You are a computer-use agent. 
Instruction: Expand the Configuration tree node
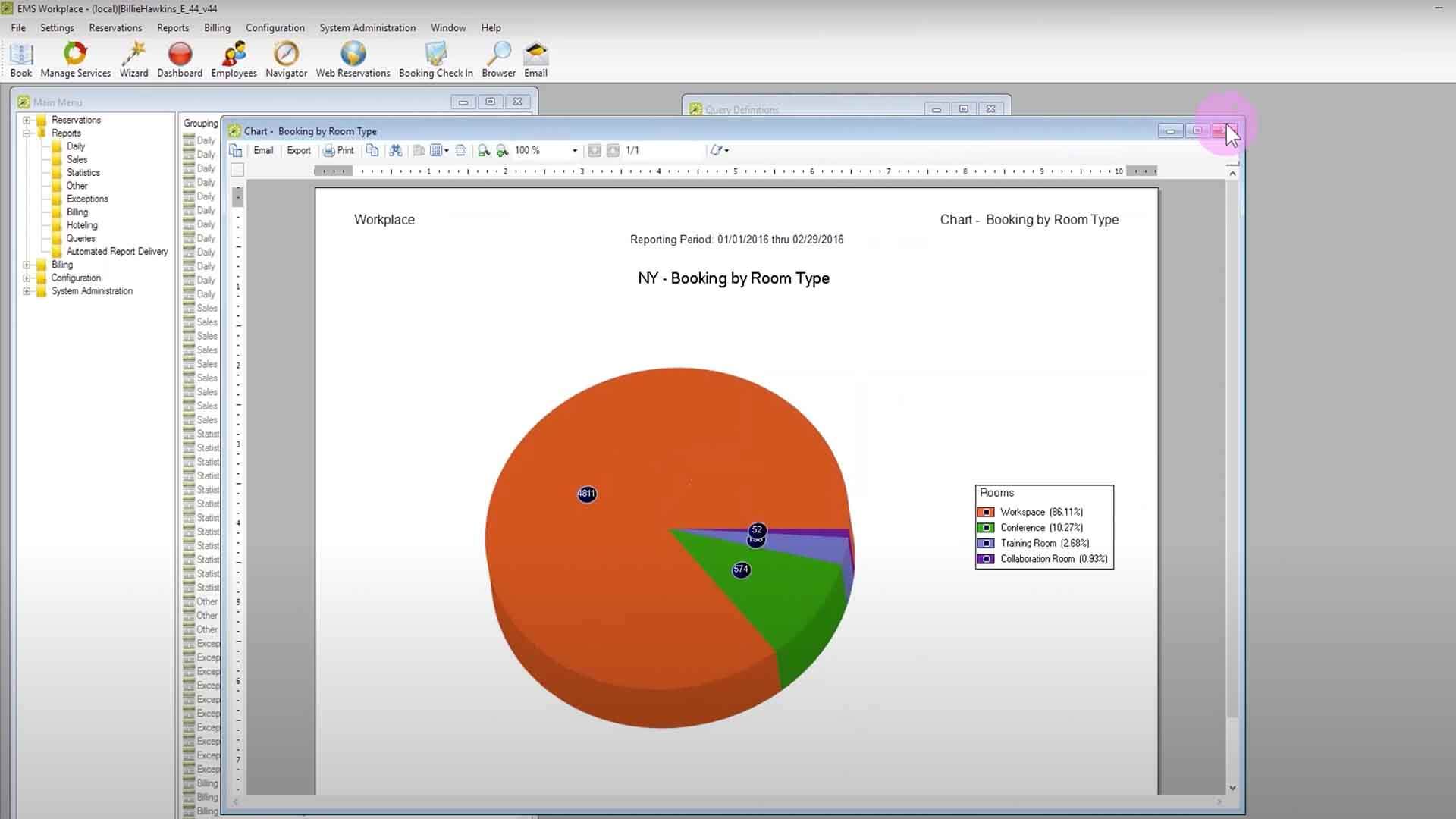[x=27, y=278]
